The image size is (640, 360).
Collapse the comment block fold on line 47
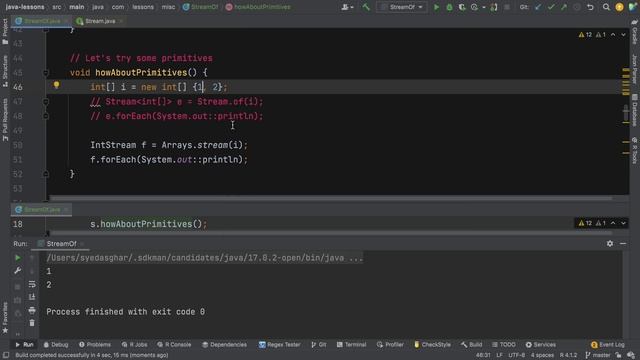pyautogui.click(x=46, y=102)
